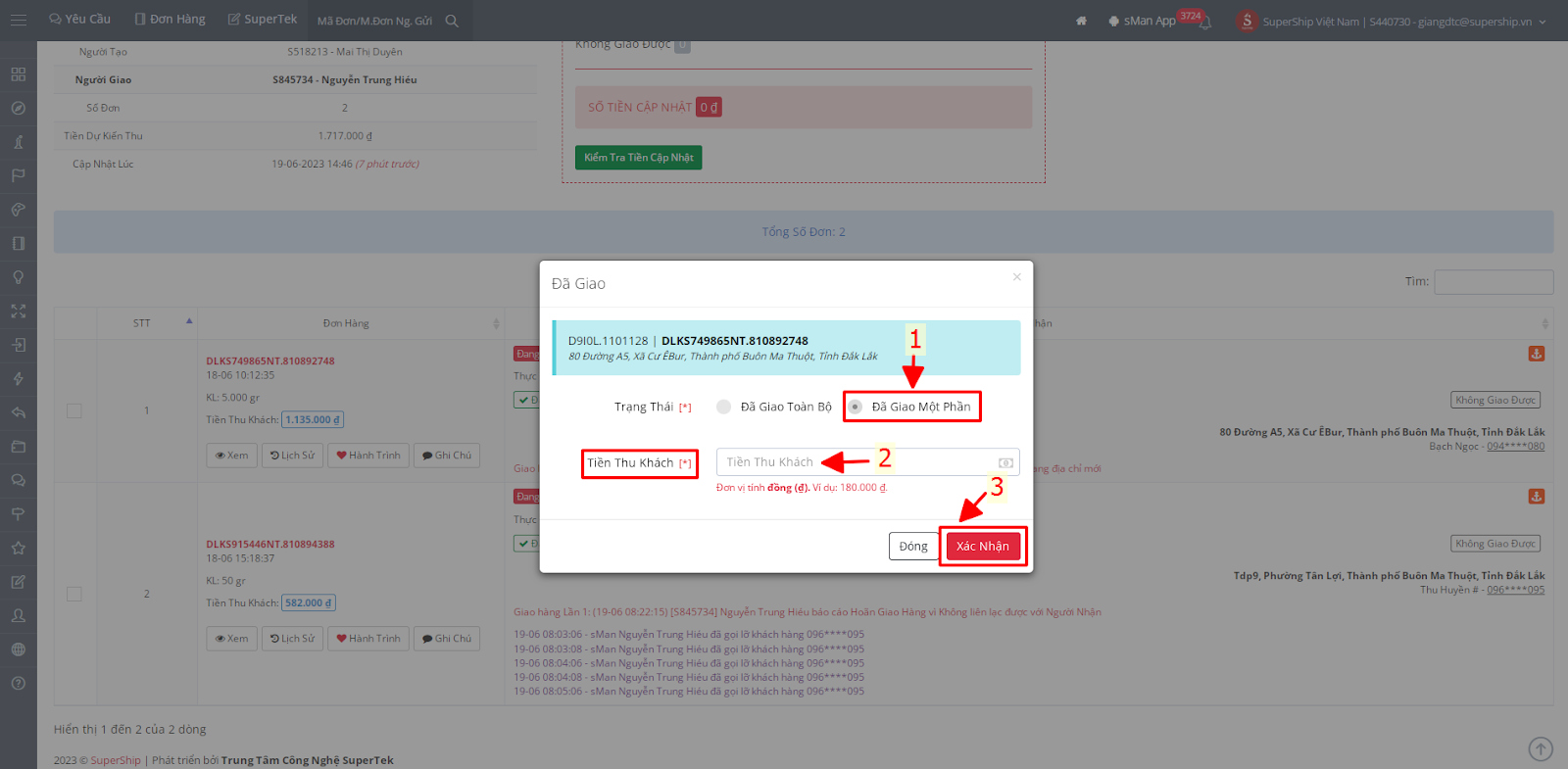Open the SuperShip footer link
This screenshot has width=1568, height=769.
(116, 760)
